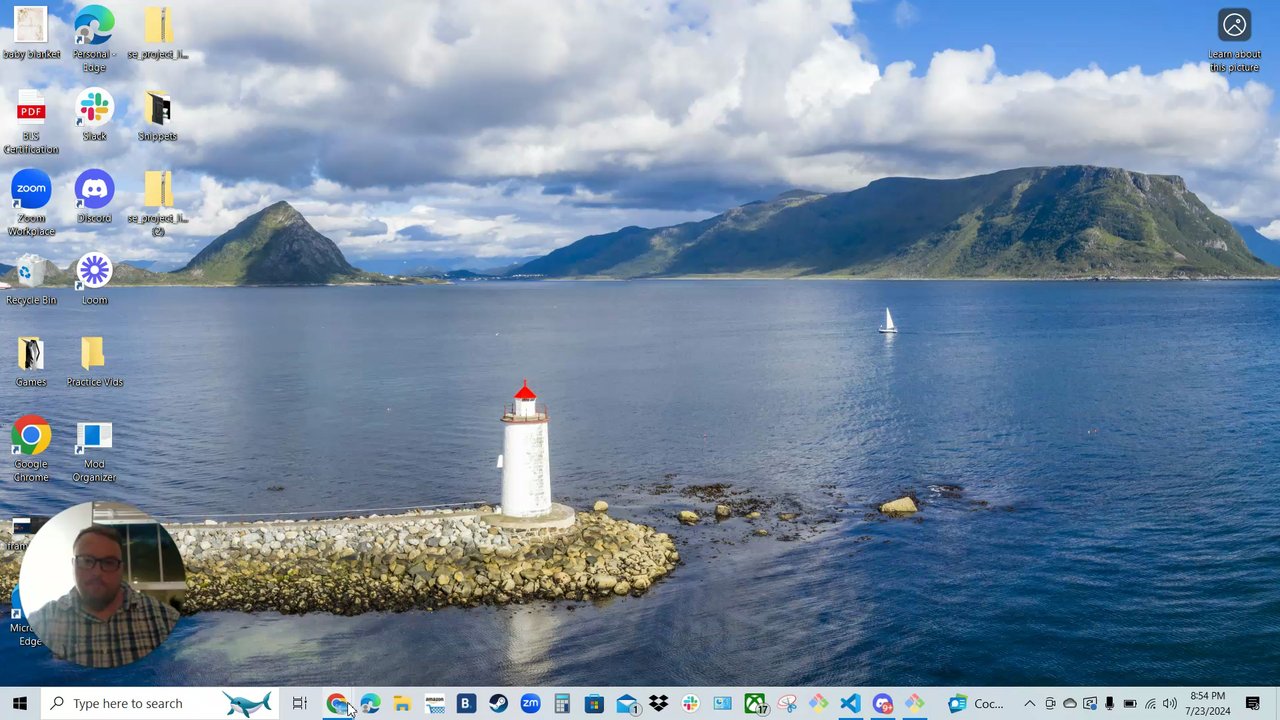The height and width of the screenshot is (720, 1280).
Task: Open Visual Studio Code from taskbar
Action: click(x=850, y=704)
